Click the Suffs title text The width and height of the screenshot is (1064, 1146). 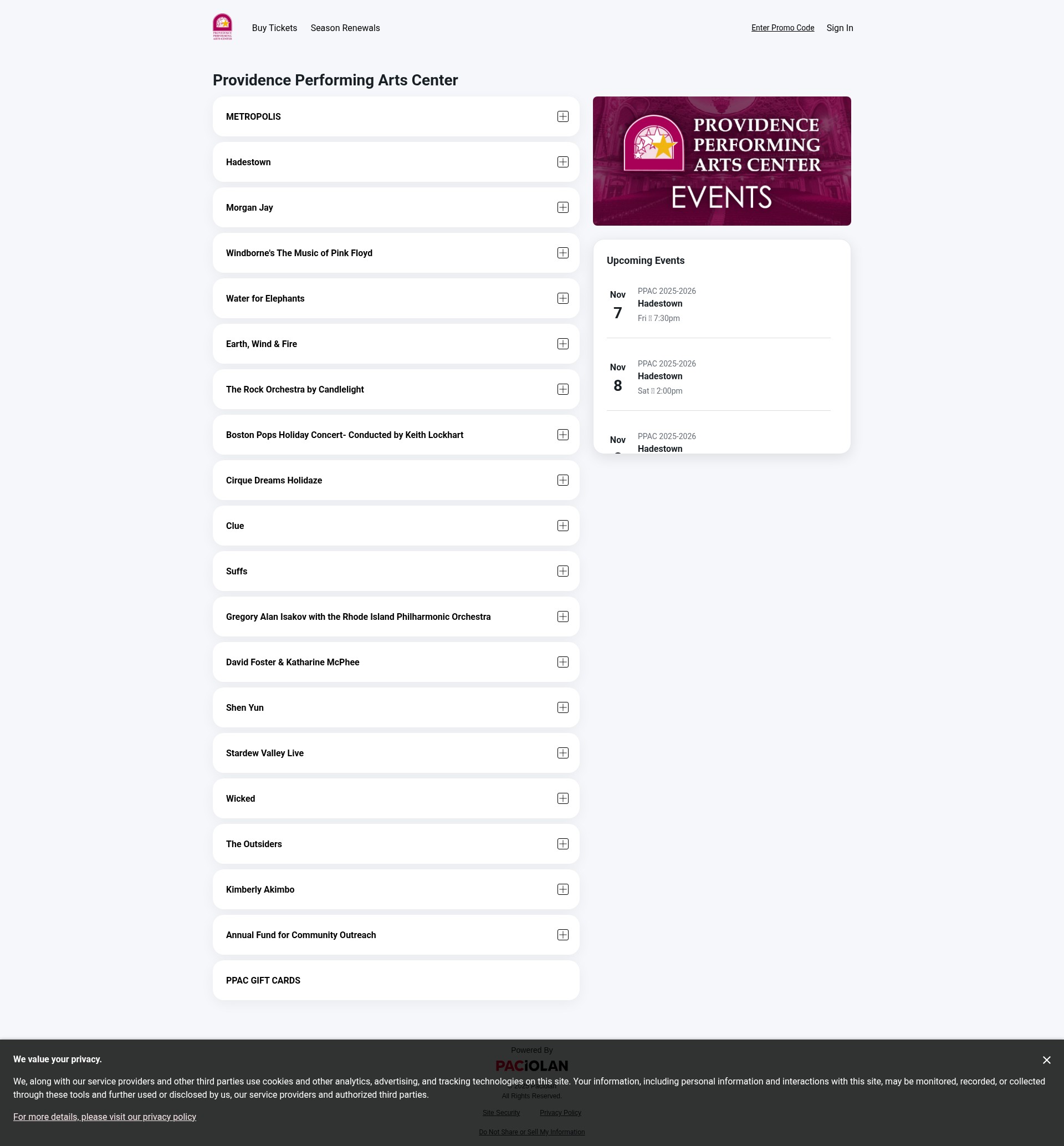click(x=237, y=571)
